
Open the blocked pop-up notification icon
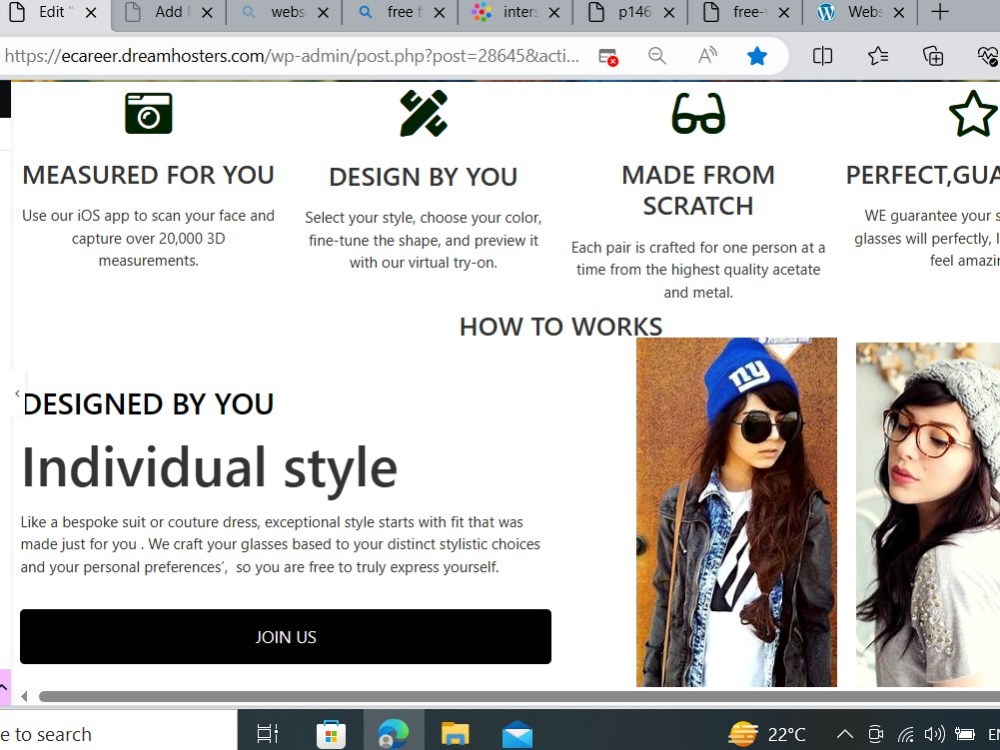(608, 57)
